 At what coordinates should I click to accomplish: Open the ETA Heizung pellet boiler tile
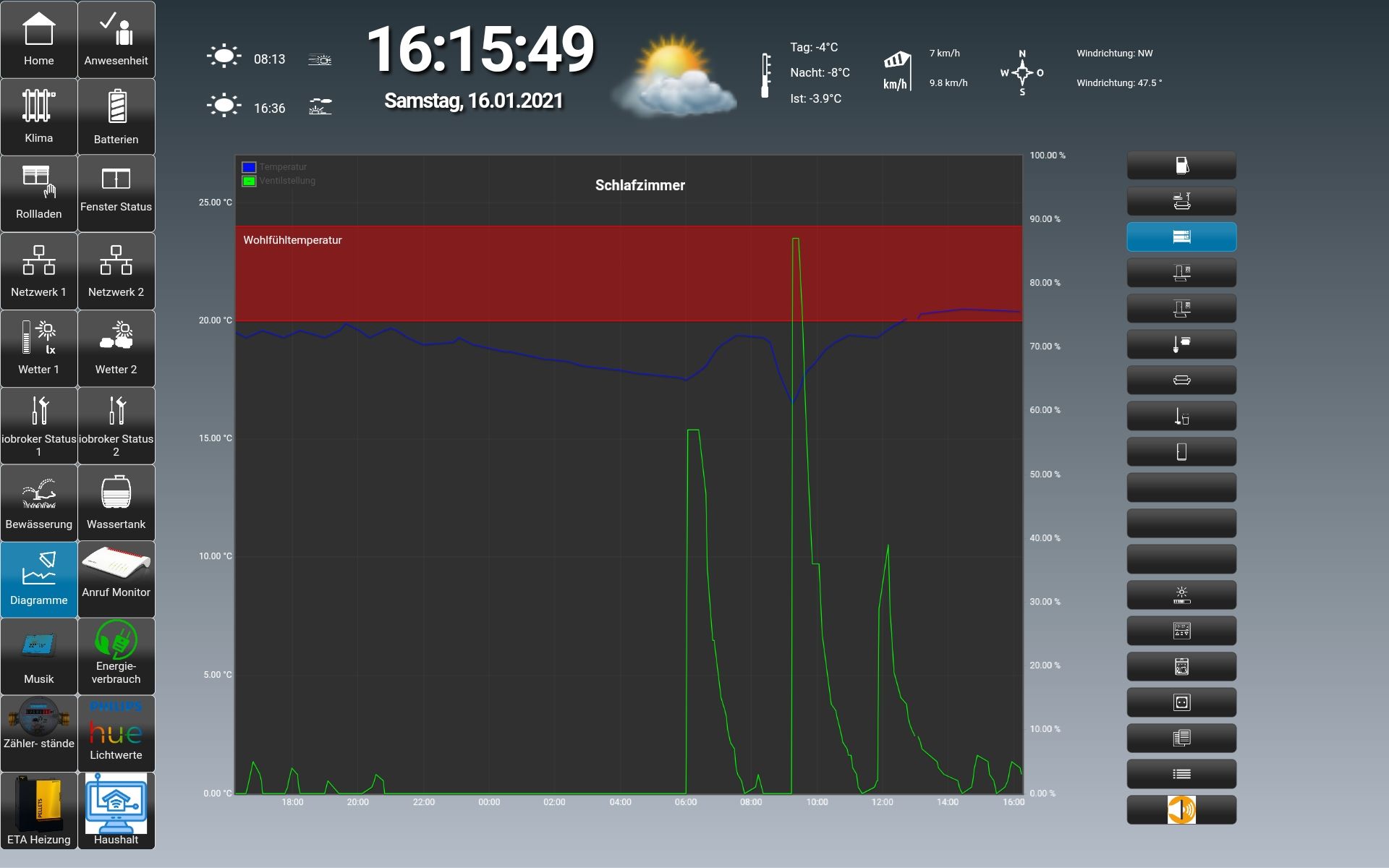(38, 810)
